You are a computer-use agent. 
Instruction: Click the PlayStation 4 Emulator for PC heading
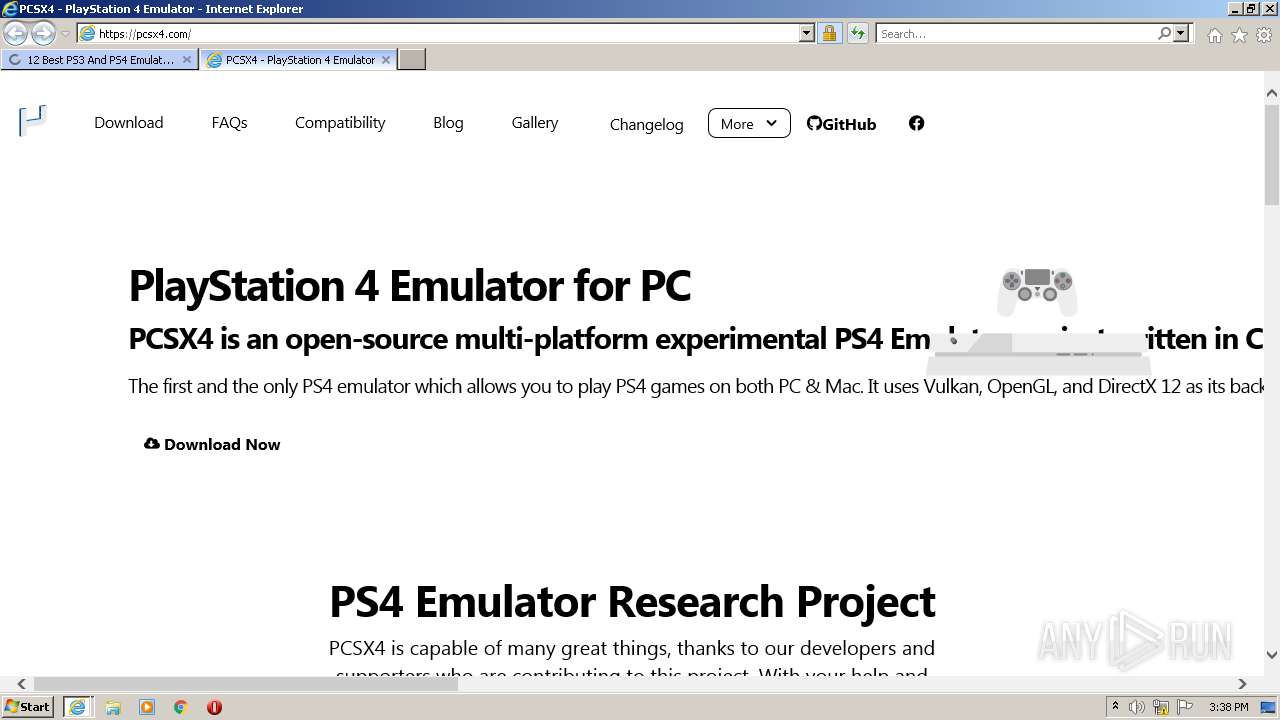tap(409, 285)
